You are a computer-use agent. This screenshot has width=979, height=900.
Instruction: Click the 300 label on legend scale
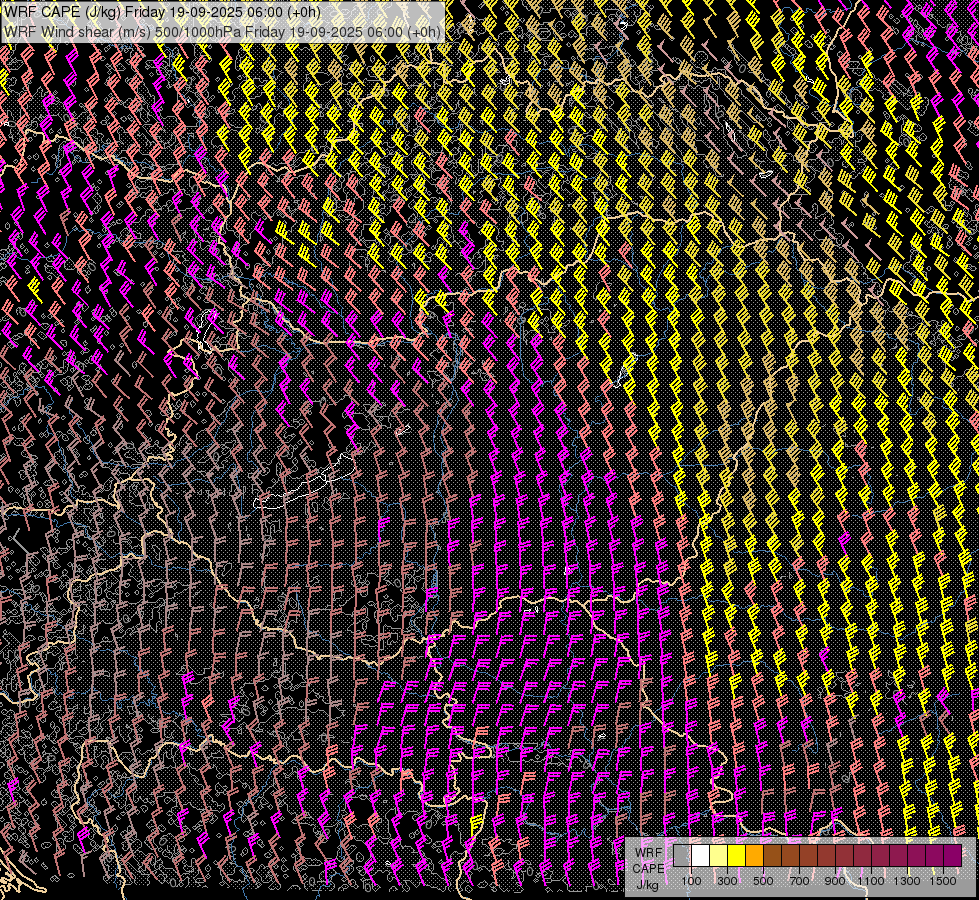[727, 881]
